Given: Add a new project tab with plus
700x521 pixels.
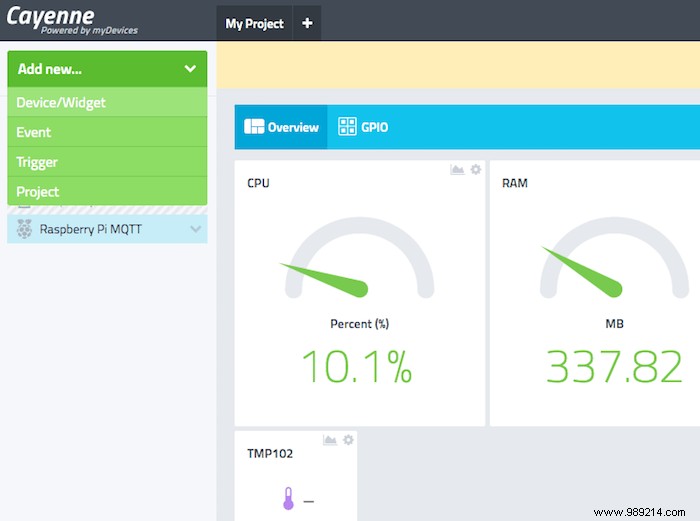Looking at the screenshot, I should point(307,23).
